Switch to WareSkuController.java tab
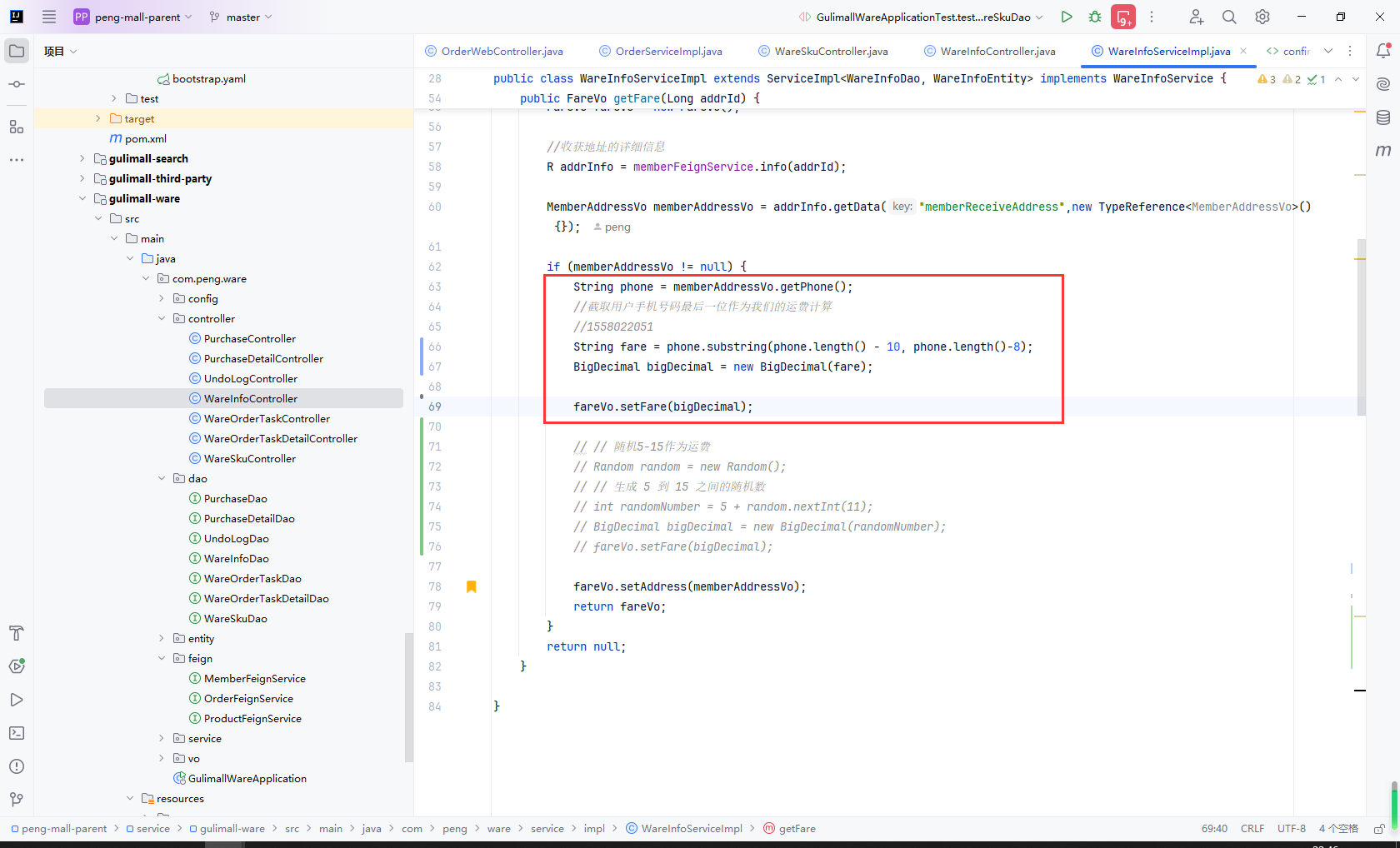This screenshot has height=848, width=1400. 823,51
